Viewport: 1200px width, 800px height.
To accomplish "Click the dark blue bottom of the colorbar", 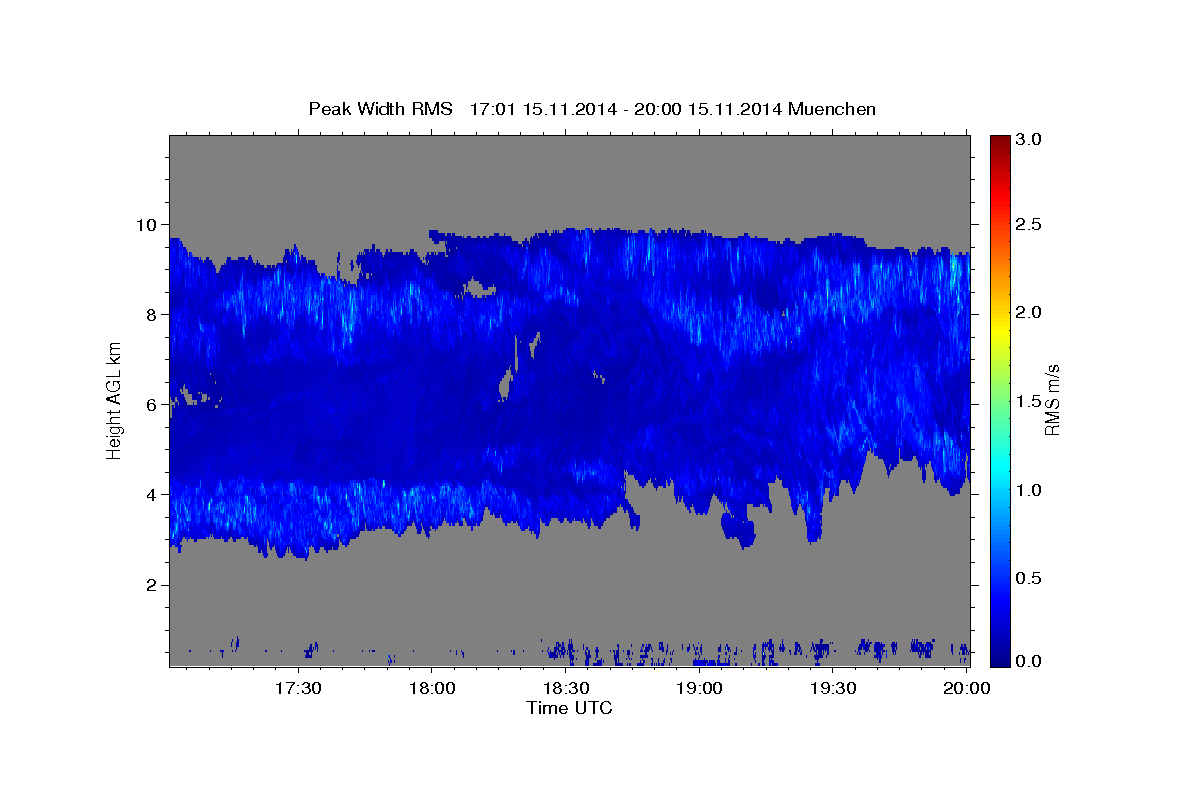I will click(x=1000, y=658).
